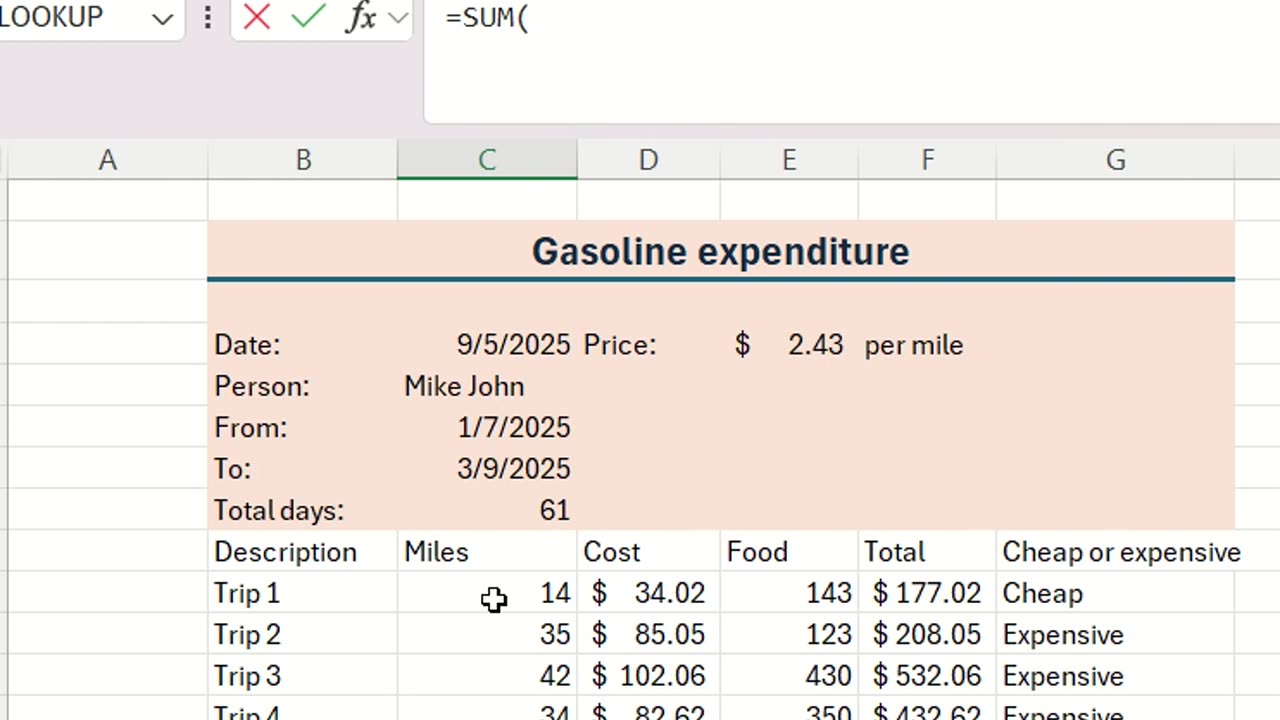Select Trip 1 food value 143

coord(789,594)
